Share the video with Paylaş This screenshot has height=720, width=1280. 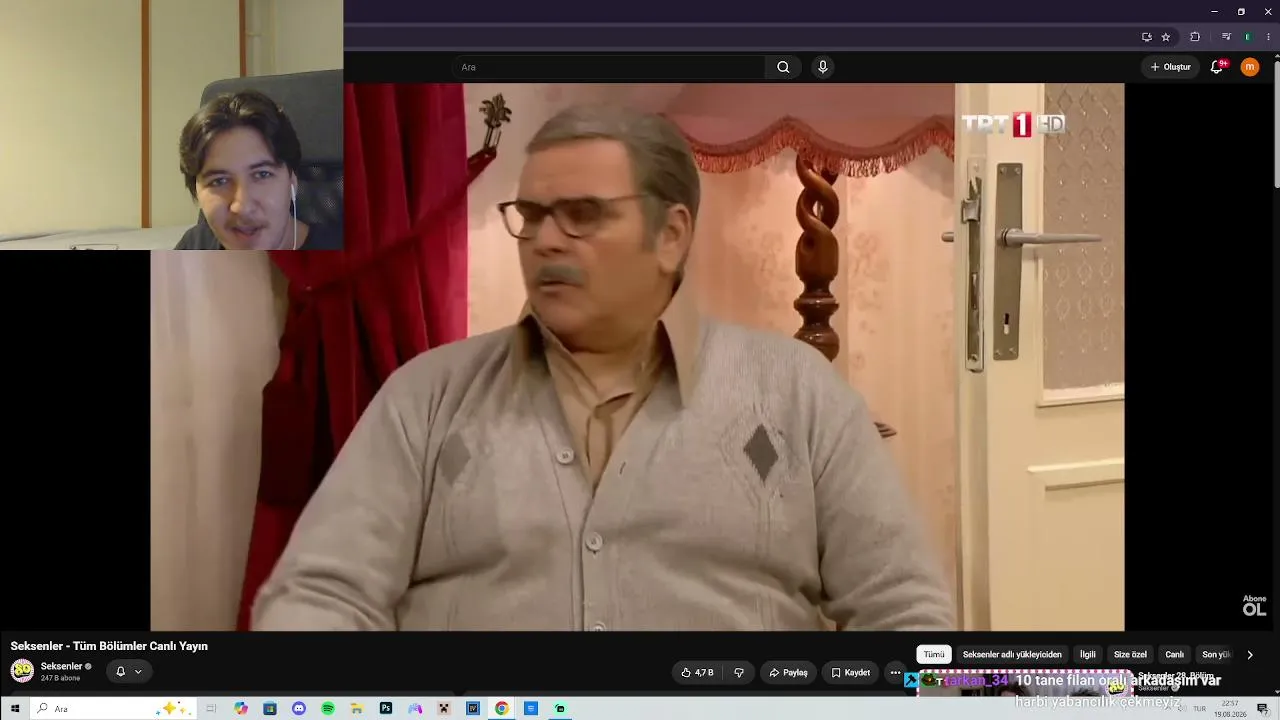[788, 673]
